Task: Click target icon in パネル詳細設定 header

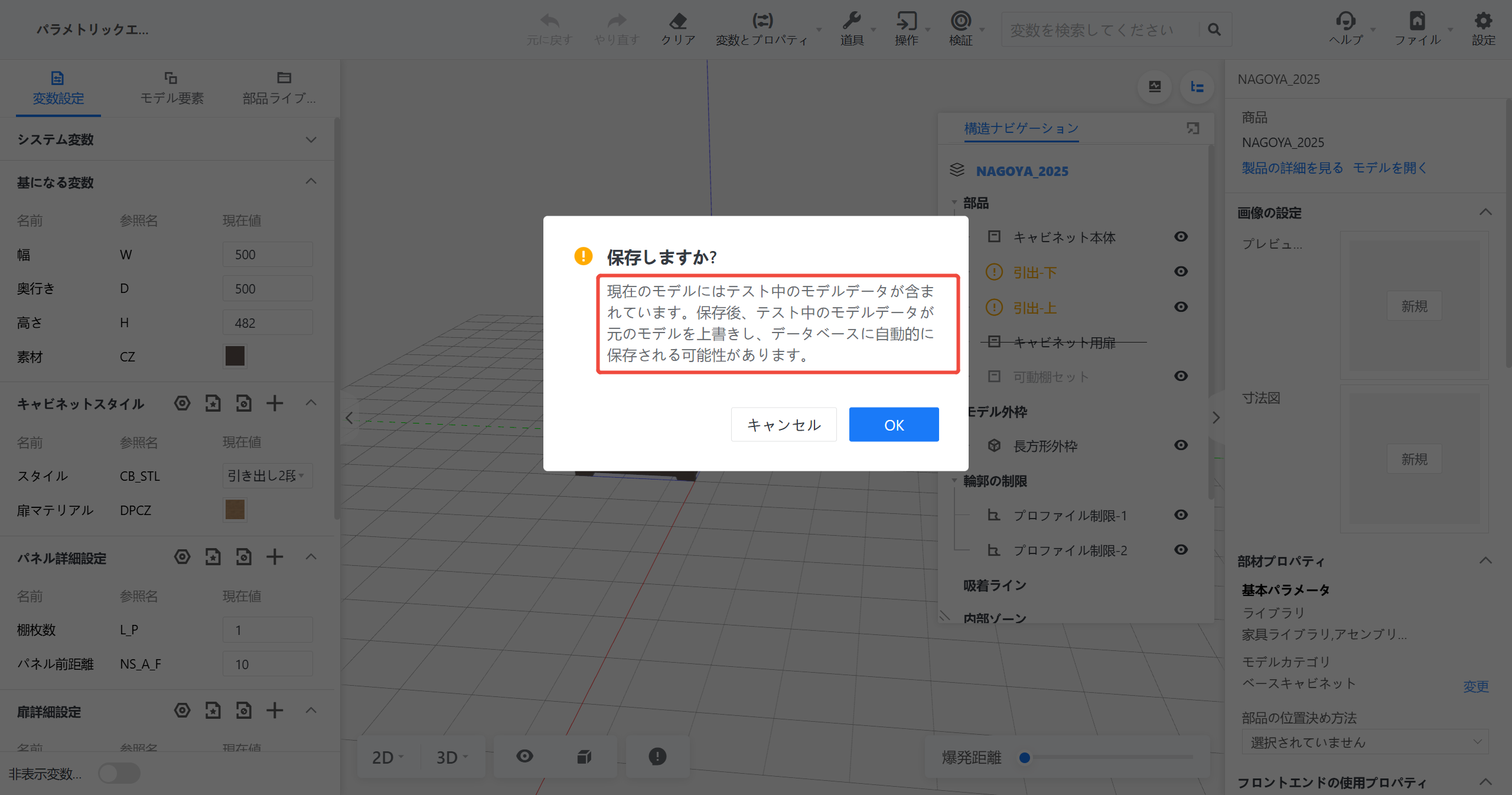Action: point(183,557)
